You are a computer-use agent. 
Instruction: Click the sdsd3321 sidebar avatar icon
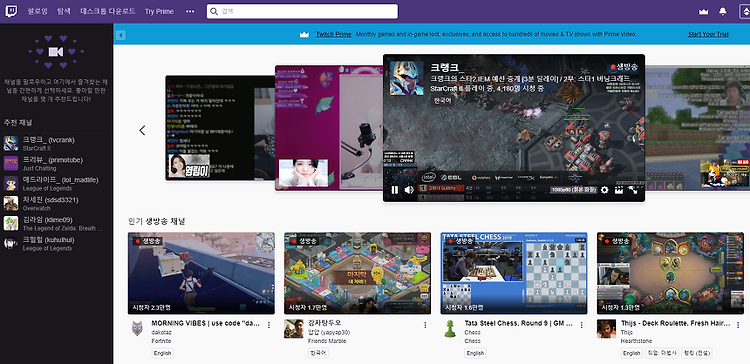pos(11,203)
